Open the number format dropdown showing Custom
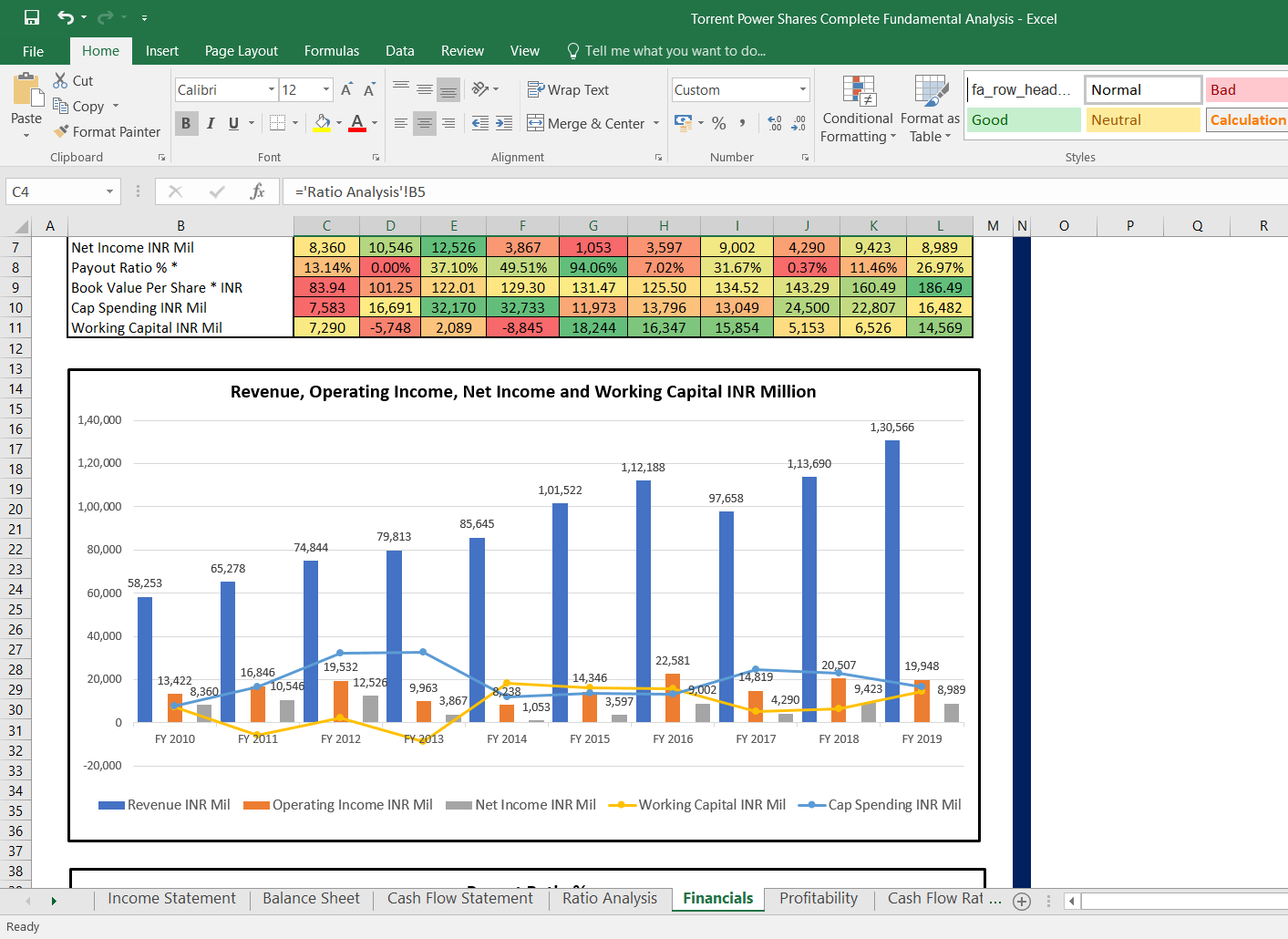1288x939 pixels. tap(803, 89)
